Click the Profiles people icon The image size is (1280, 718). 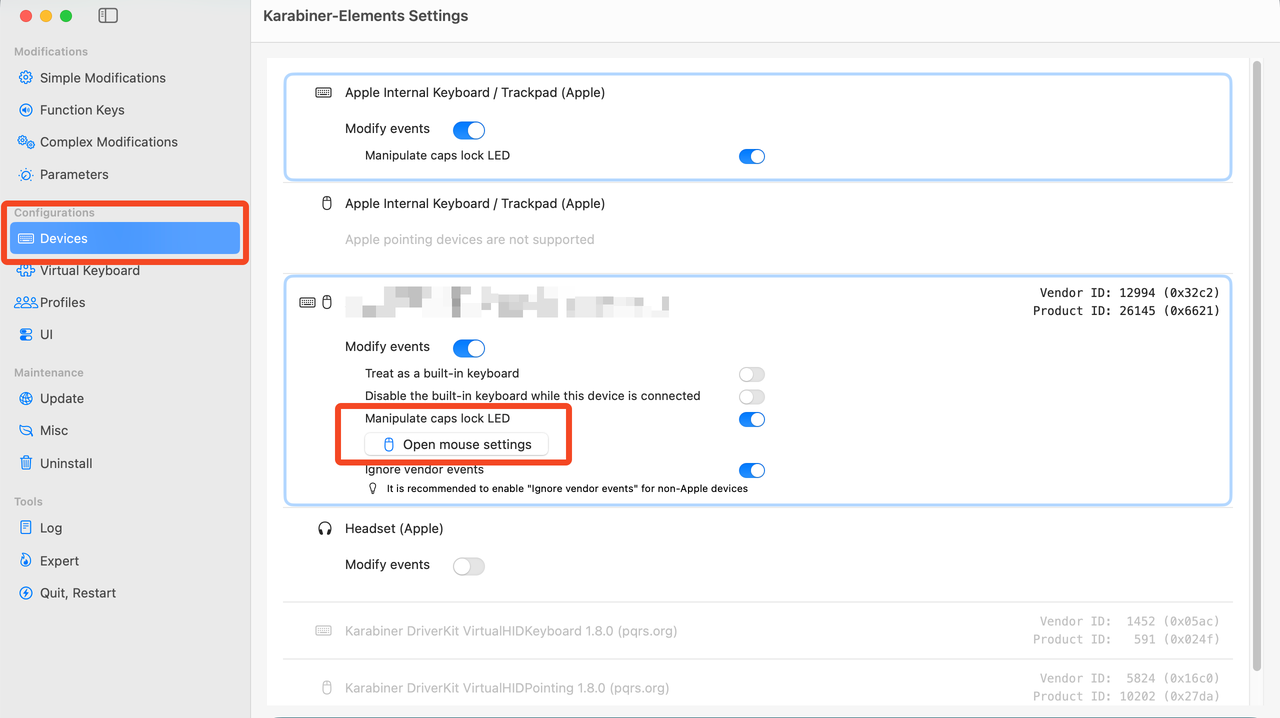(x=26, y=302)
